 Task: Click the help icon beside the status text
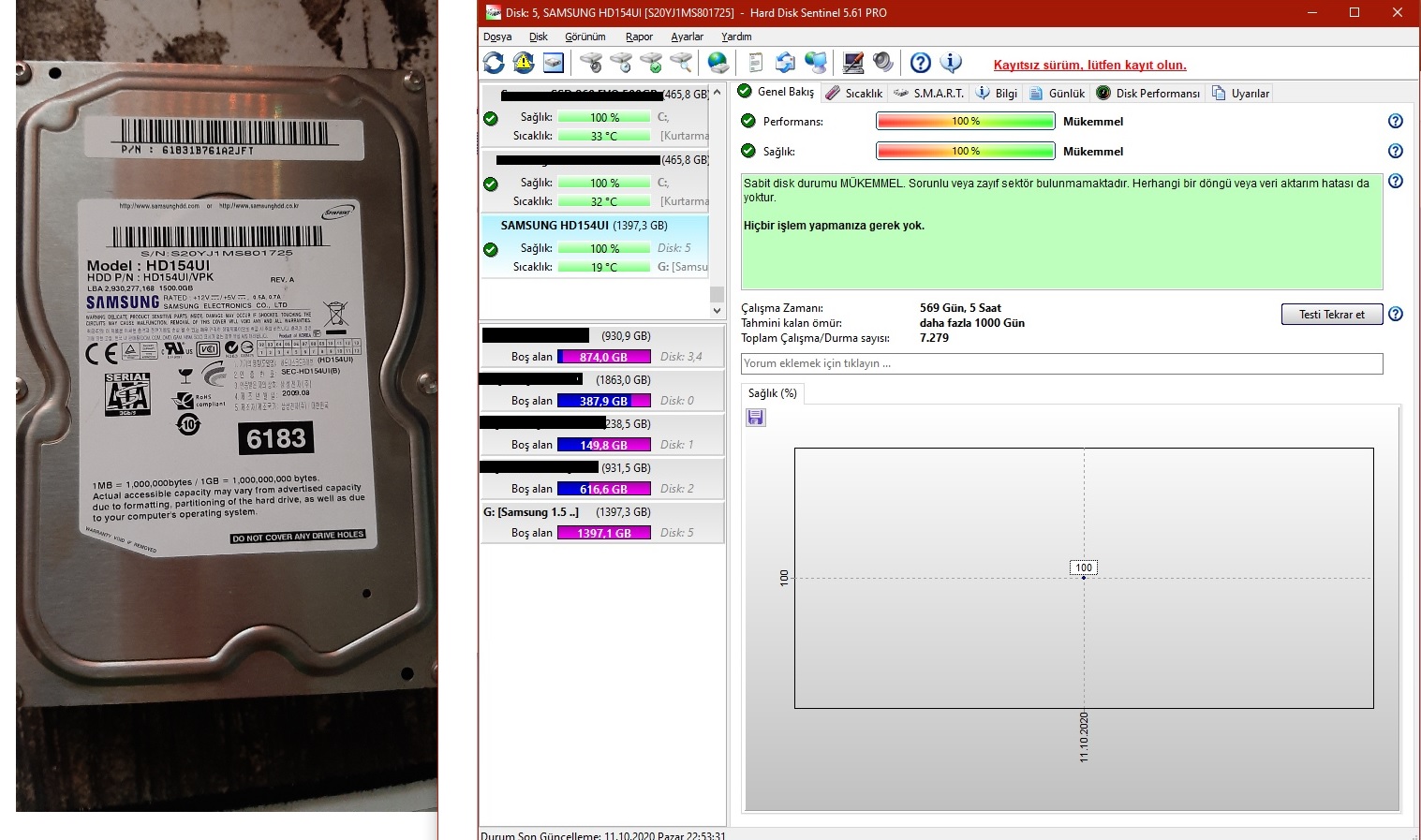tap(1396, 181)
